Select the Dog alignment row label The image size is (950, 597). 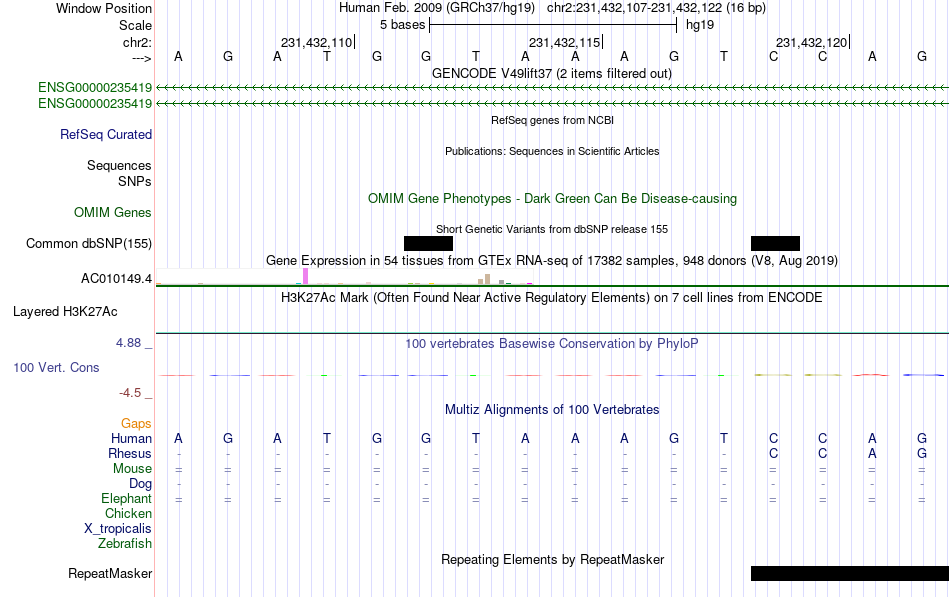click(140, 484)
